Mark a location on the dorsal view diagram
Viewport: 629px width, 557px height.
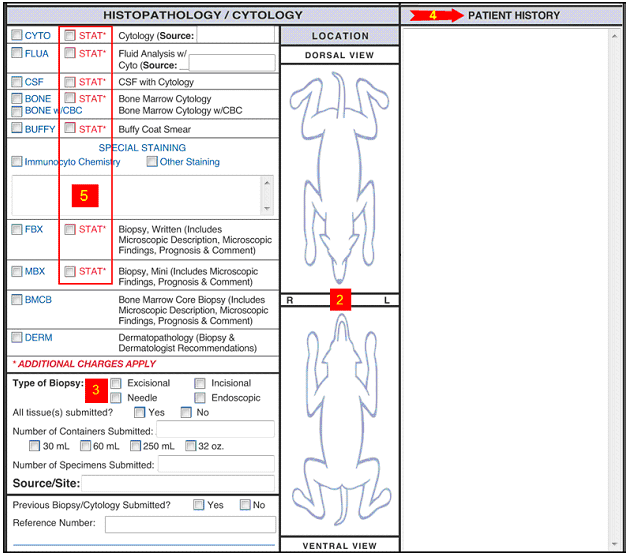[x=340, y=178]
